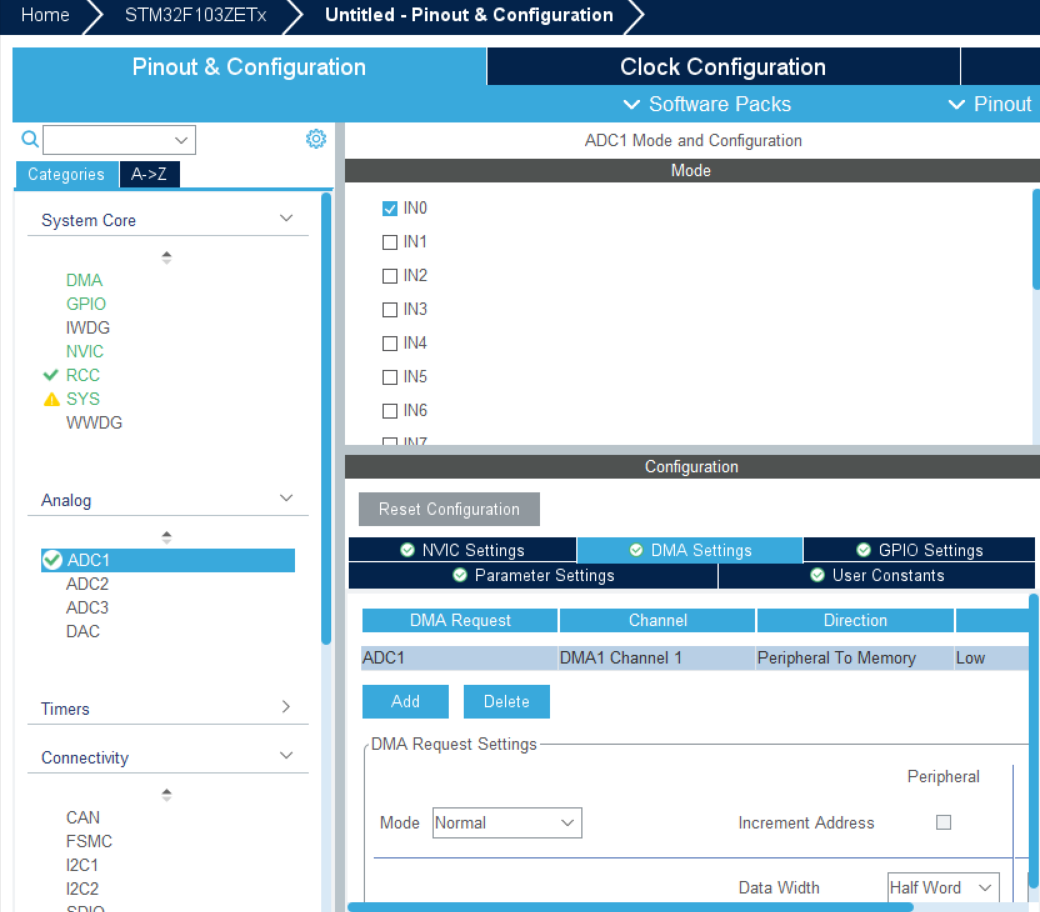The image size is (1040, 912).
Task: Open the search combo box dropdown
Action: tap(181, 140)
